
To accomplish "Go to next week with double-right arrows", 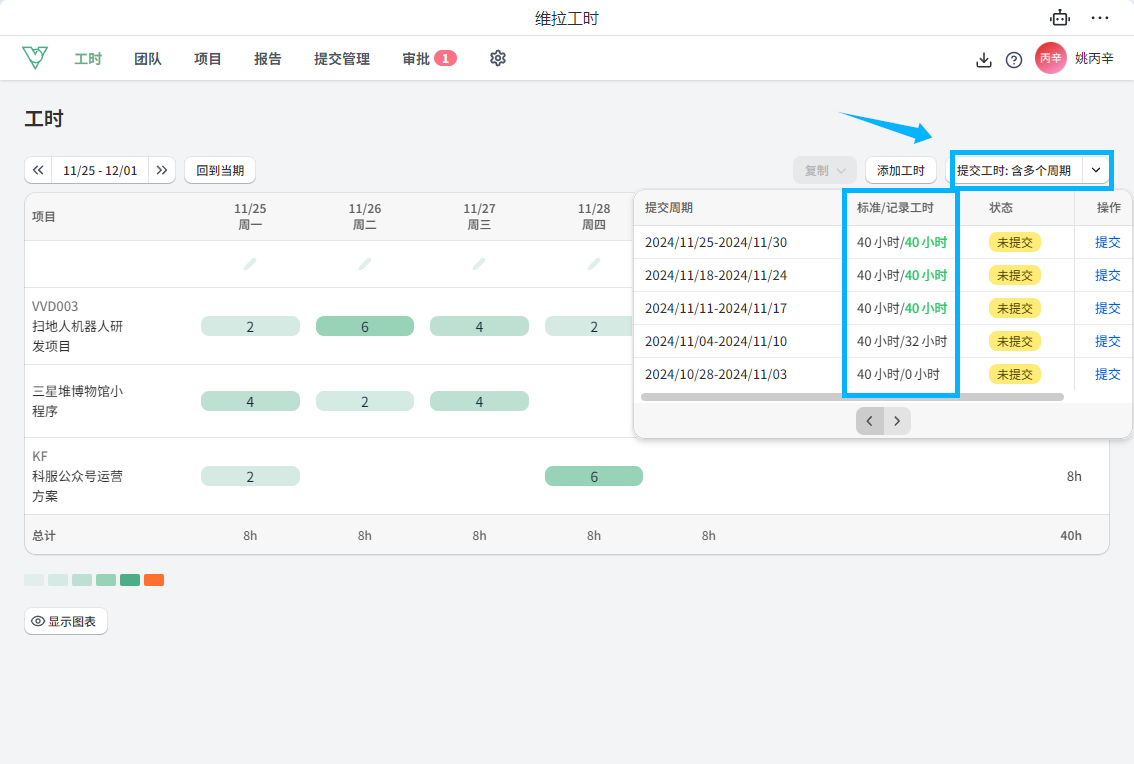I will click(162, 170).
